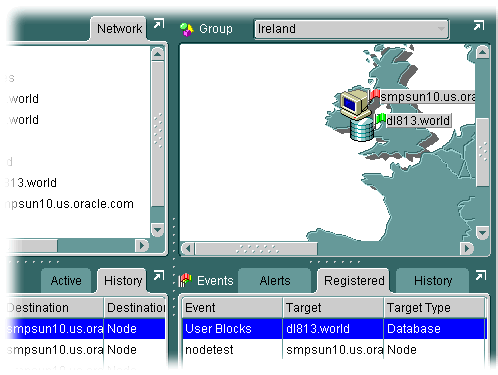Click the Events flags icon
The image size is (498, 375).
click(185, 280)
